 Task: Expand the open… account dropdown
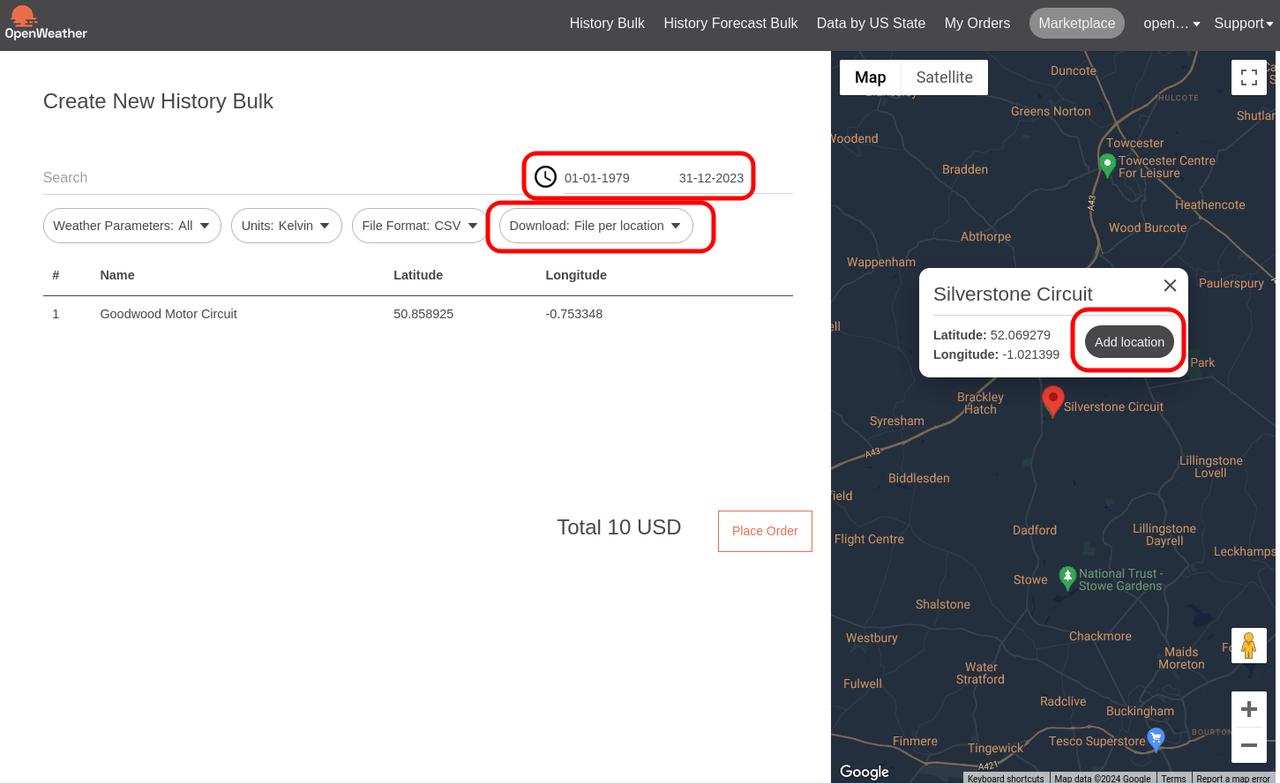[1171, 23]
